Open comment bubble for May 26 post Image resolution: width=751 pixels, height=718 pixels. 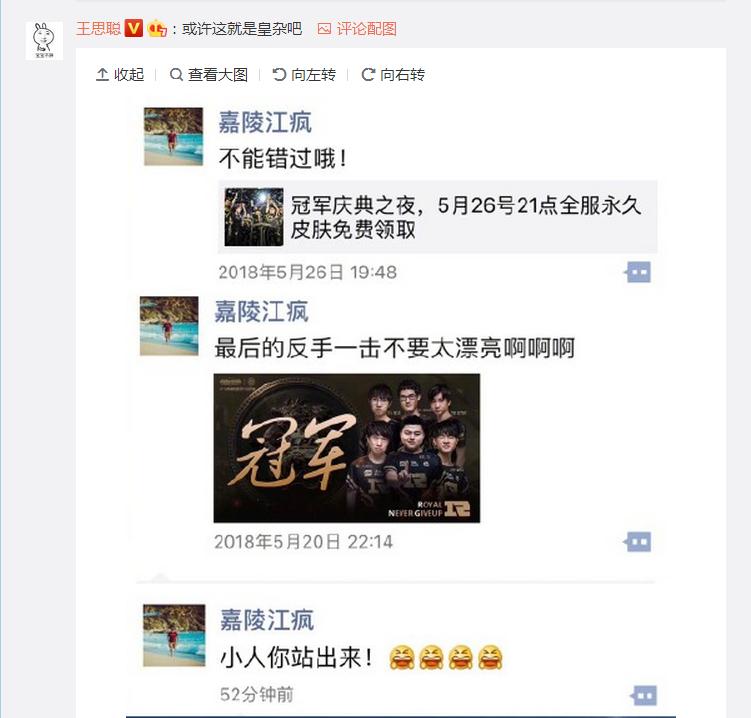click(x=638, y=272)
